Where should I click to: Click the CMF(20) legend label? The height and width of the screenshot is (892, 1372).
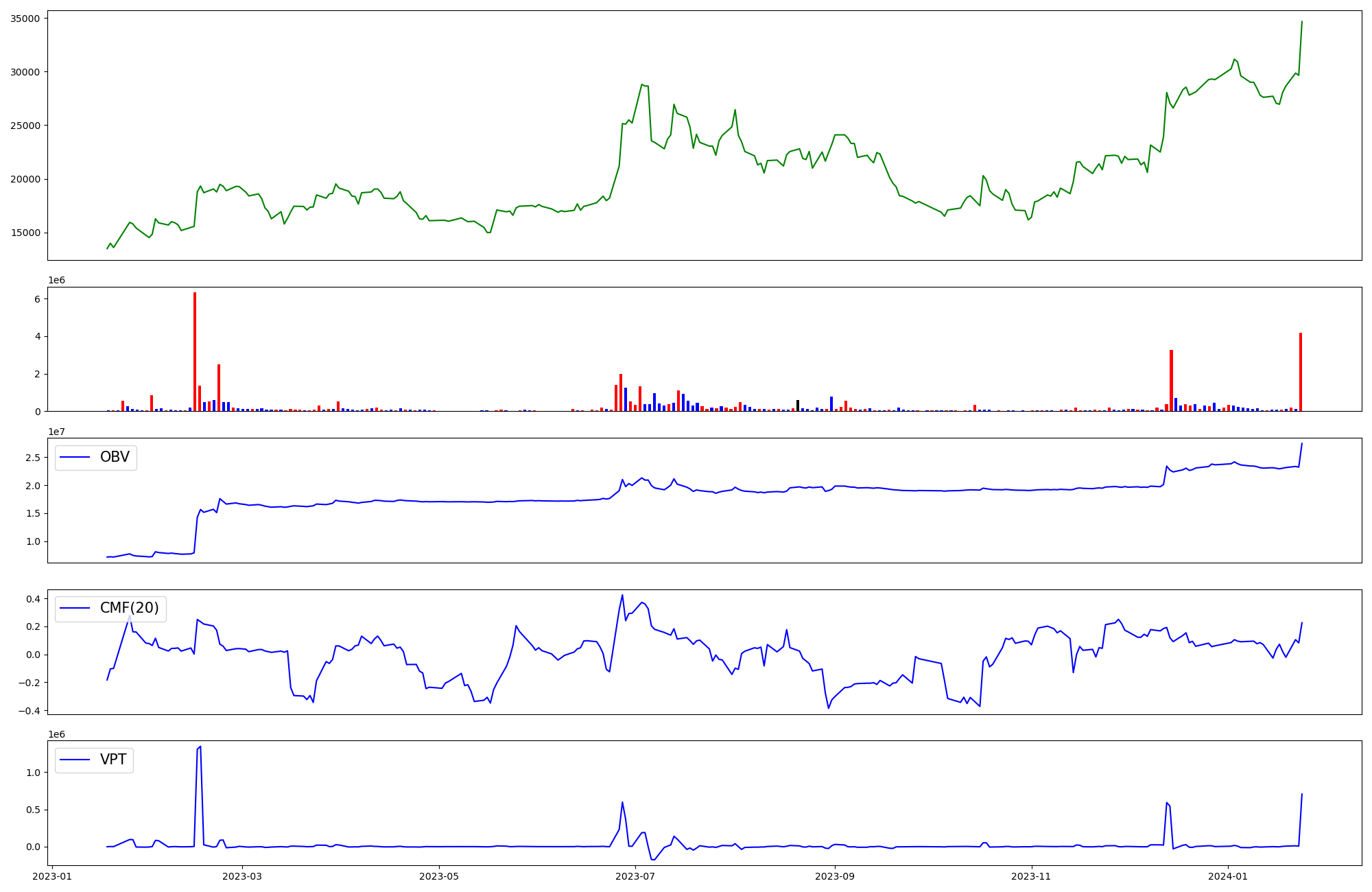tap(129, 609)
